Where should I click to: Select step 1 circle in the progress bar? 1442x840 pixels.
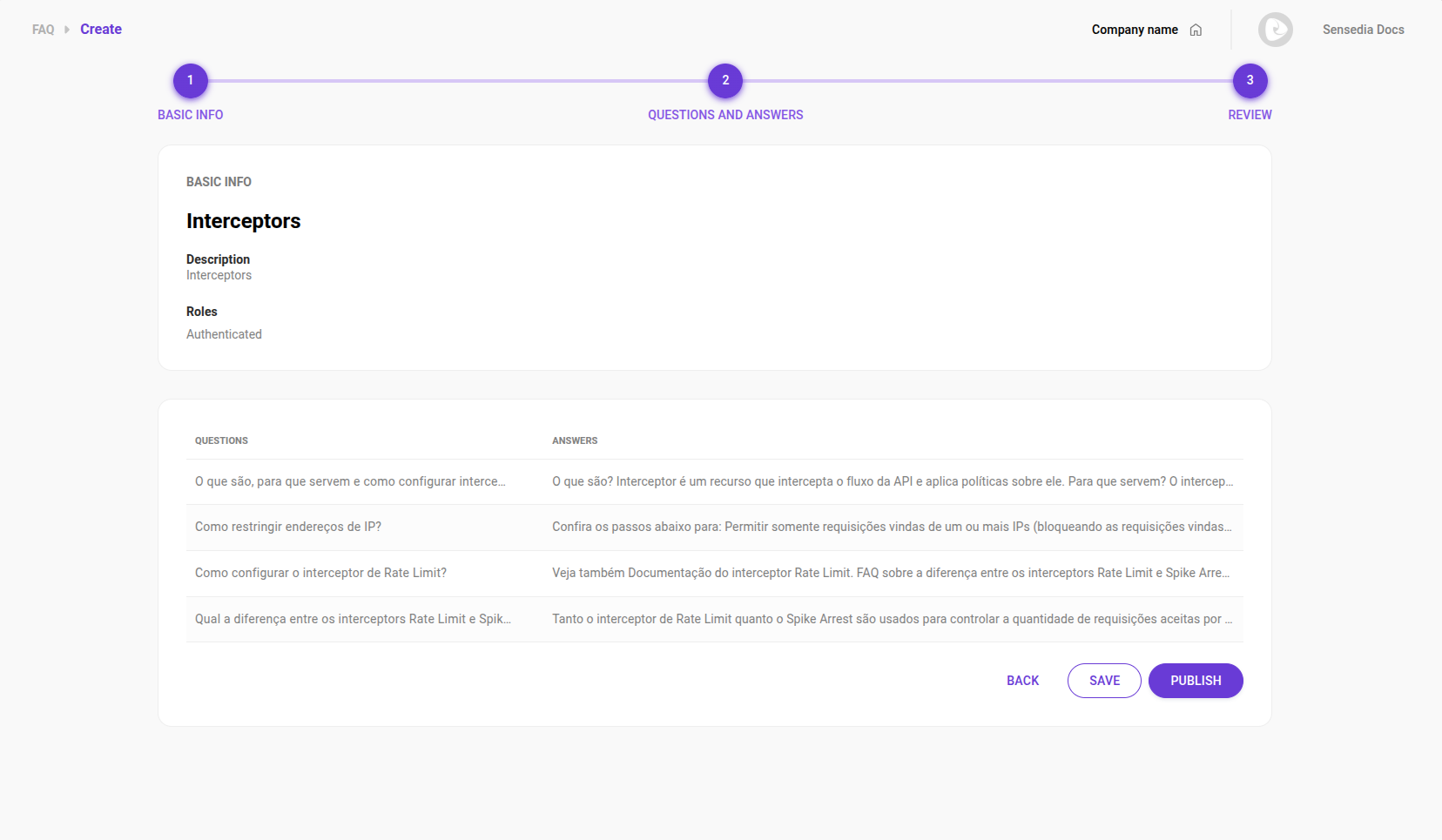pyautogui.click(x=190, y=79)
